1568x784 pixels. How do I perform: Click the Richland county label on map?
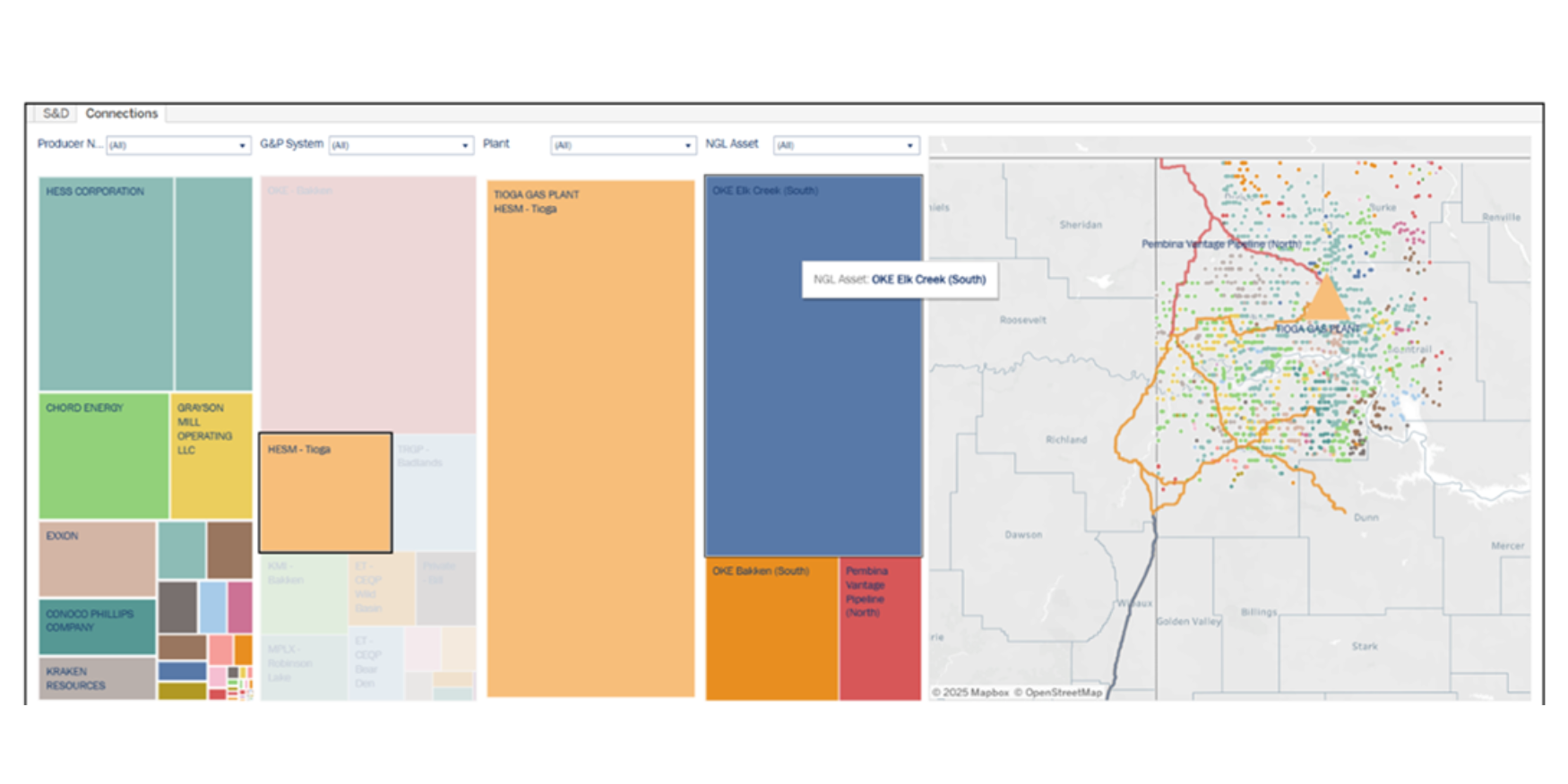1066,440
